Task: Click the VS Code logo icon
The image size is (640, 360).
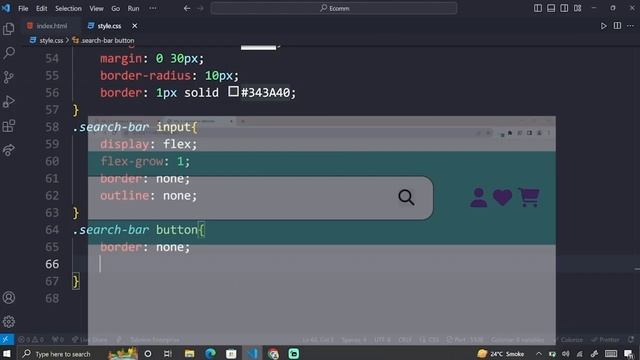Action: (x=6, y=8)
